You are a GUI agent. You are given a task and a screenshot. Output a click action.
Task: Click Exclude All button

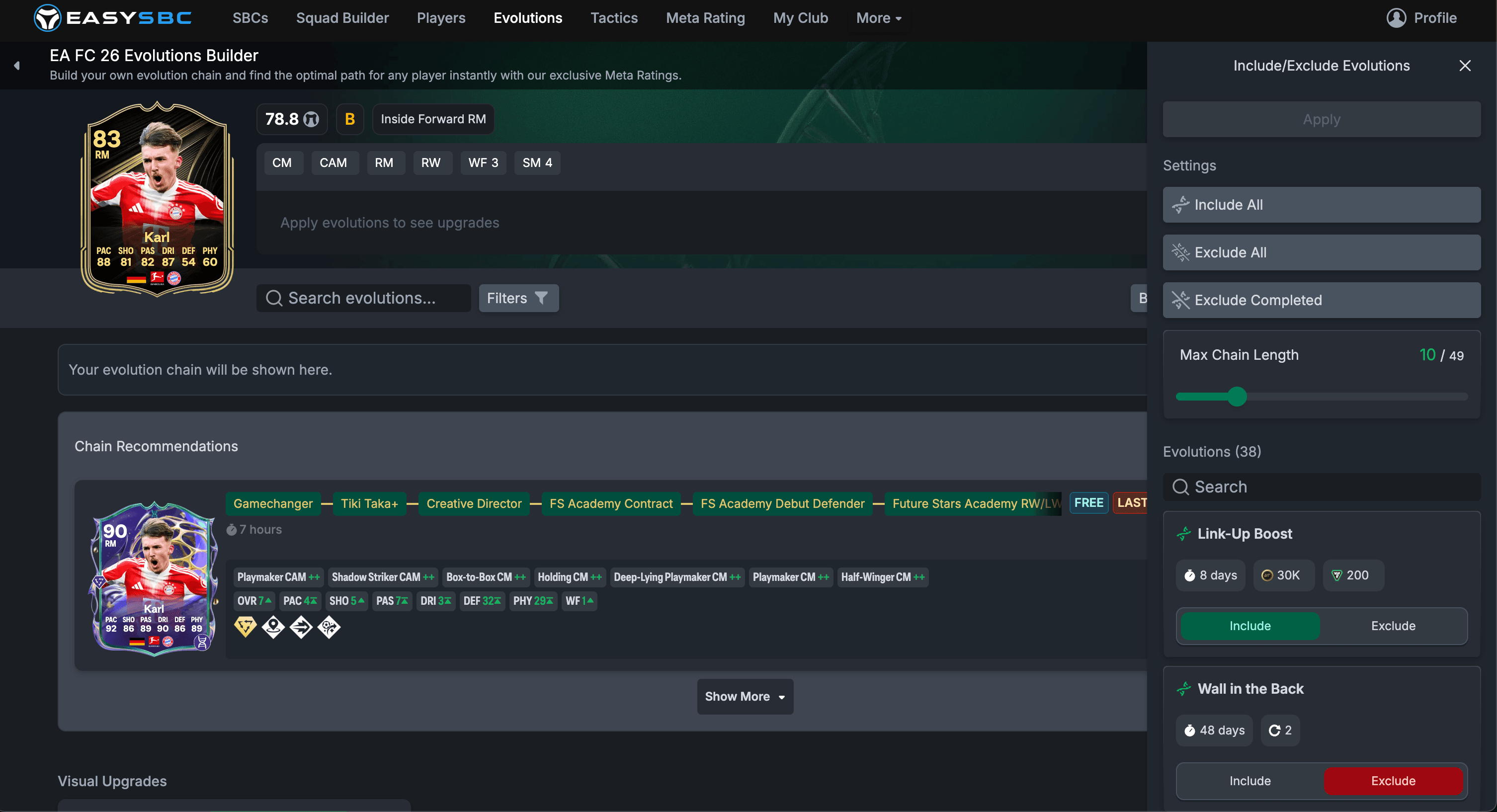click(1322, 252)
